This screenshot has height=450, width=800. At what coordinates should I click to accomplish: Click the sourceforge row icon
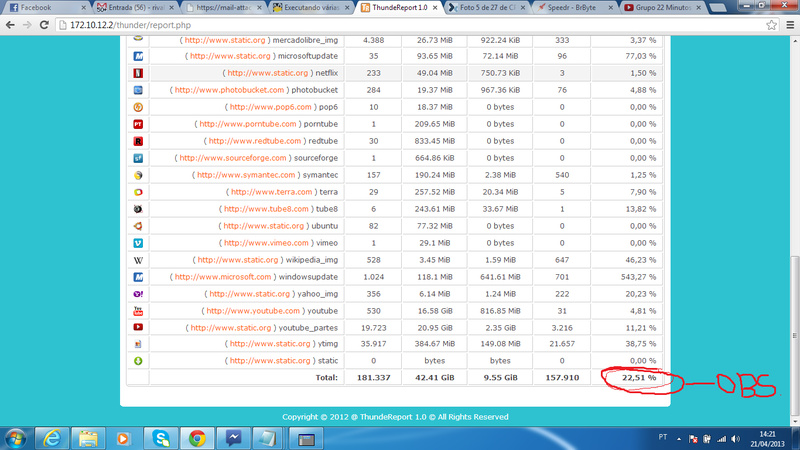(x=138, y=158)
